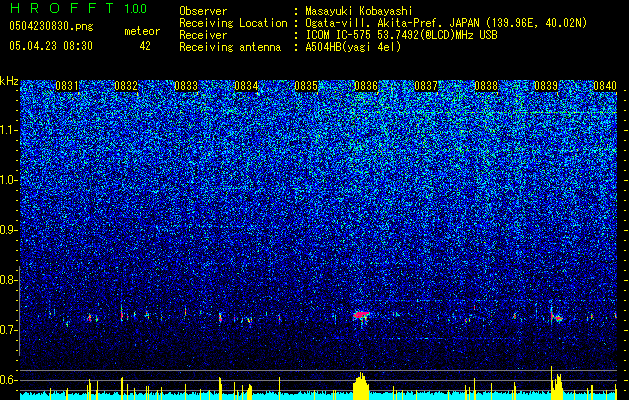Click the kHz axis unit label
The image size is (629, 400).
(x=10, y=81)
